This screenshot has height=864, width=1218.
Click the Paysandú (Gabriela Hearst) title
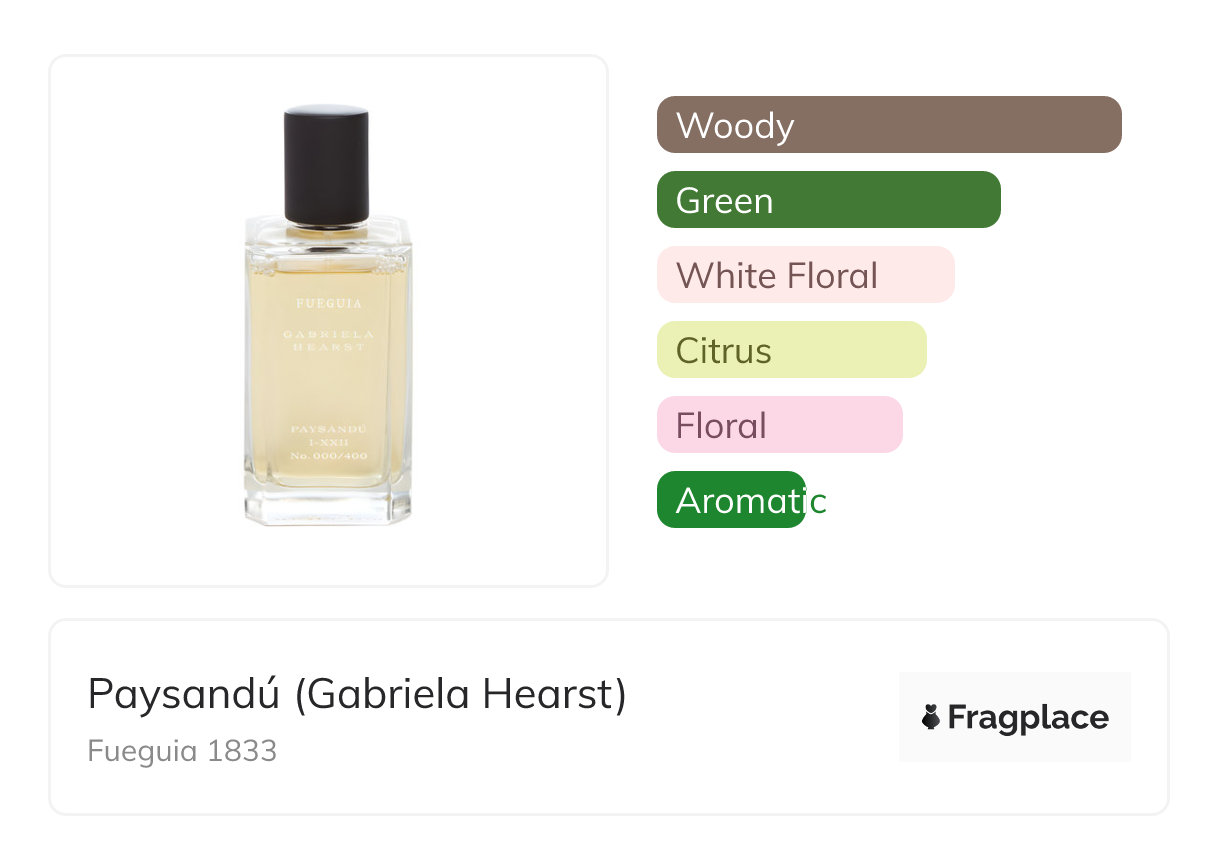(x=357, y=694)
